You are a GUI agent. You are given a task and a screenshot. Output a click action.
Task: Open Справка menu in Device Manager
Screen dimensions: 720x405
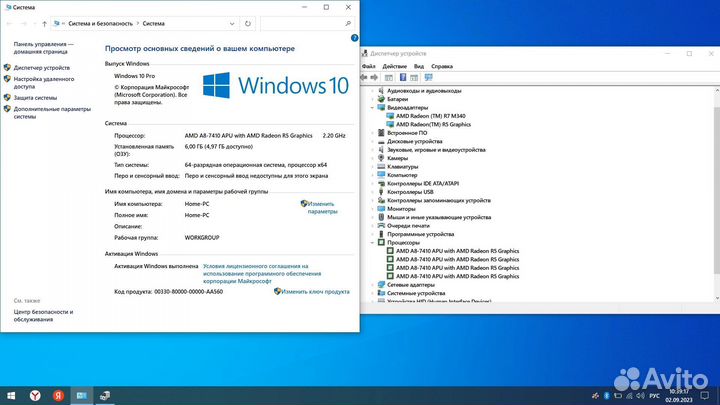coord(442,66)
